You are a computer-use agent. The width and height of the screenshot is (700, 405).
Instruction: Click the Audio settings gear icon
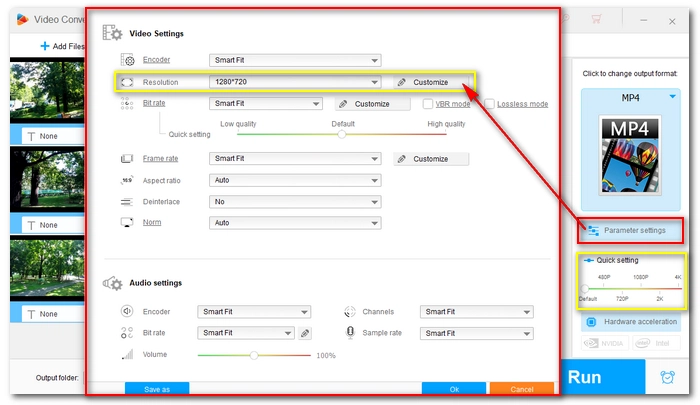[x=114, y=283]
